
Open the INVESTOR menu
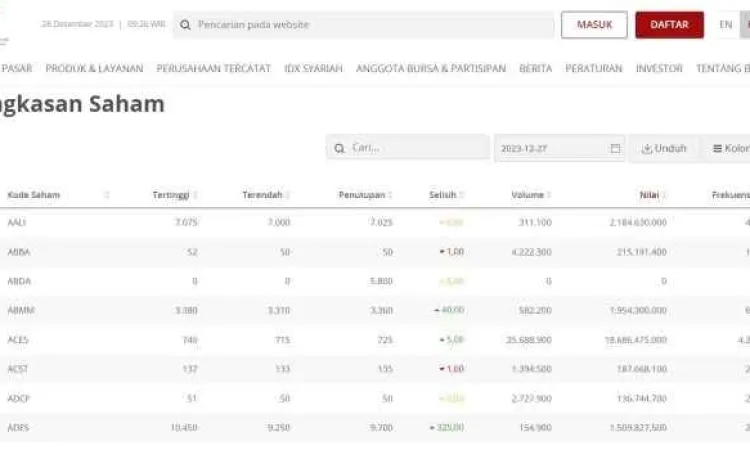tap(659, 68)
